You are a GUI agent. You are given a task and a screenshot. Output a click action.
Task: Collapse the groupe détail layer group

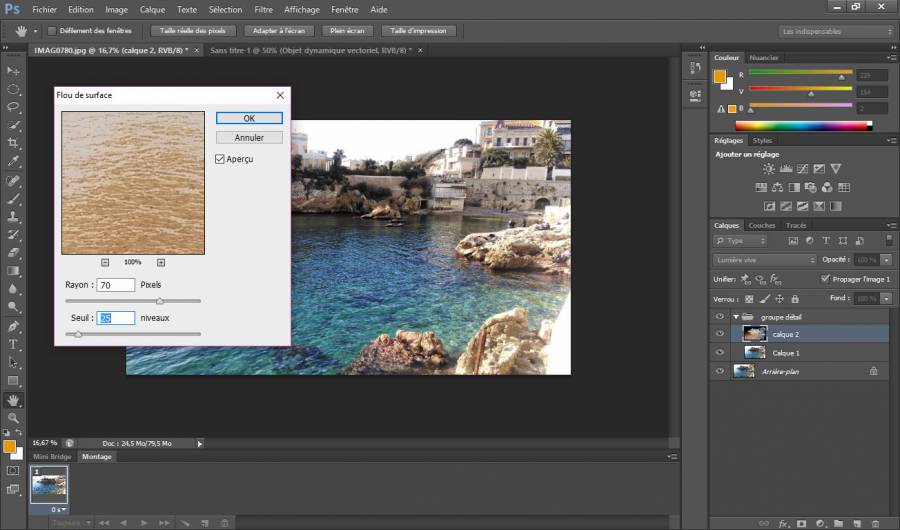coord(736,316)
